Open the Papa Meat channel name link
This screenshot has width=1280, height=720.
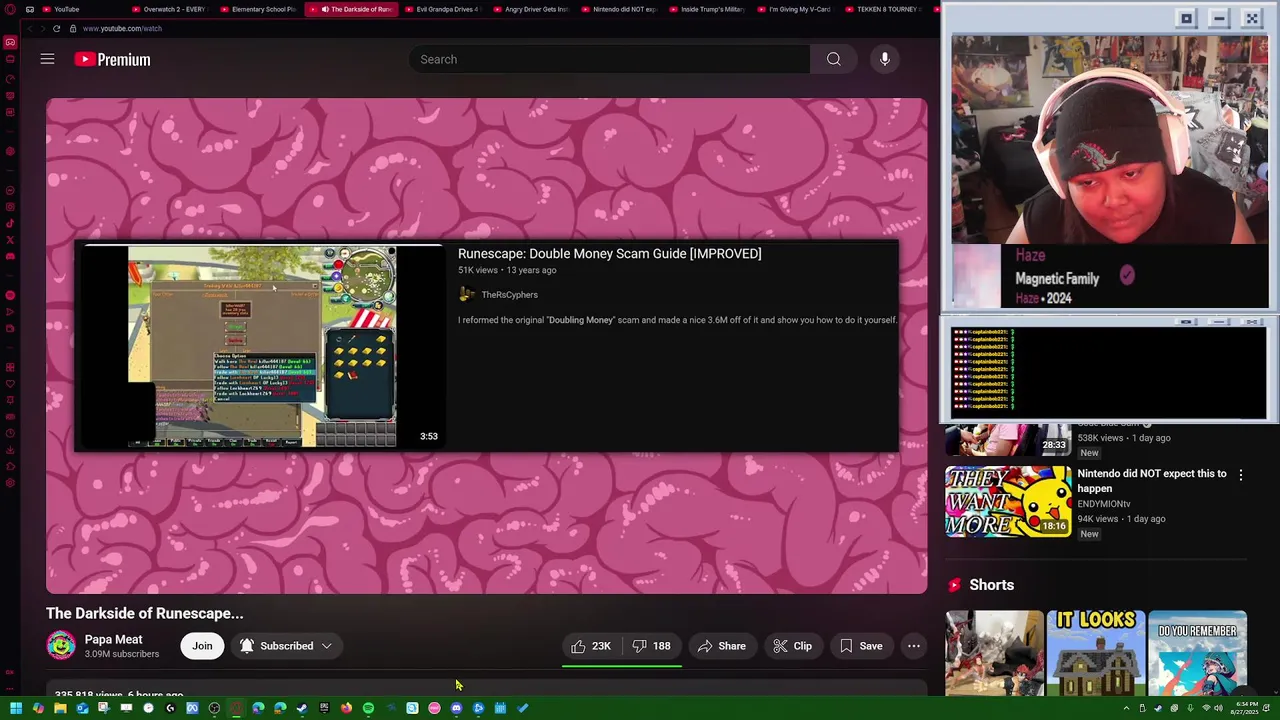tap(113, 639)
